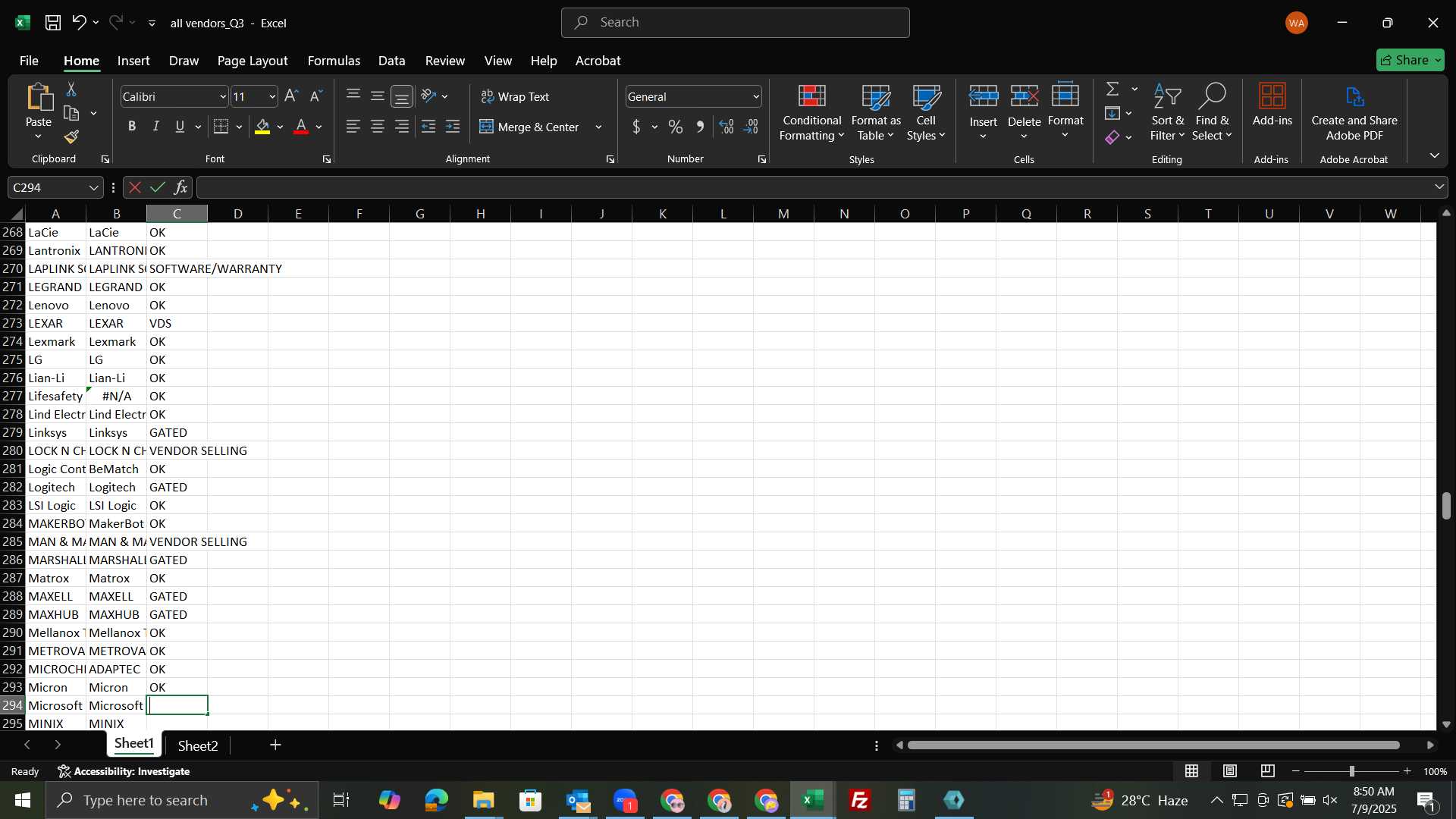This screenshot has width=1456, height=819.
Task: Click the red Font Color swatch
Action: [301, 127]
